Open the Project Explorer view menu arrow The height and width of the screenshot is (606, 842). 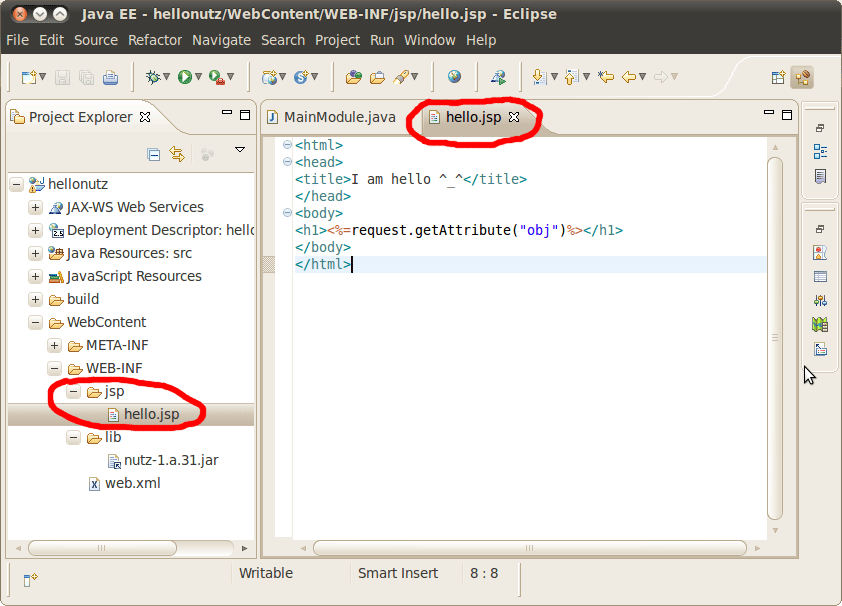tap(240, 150)
